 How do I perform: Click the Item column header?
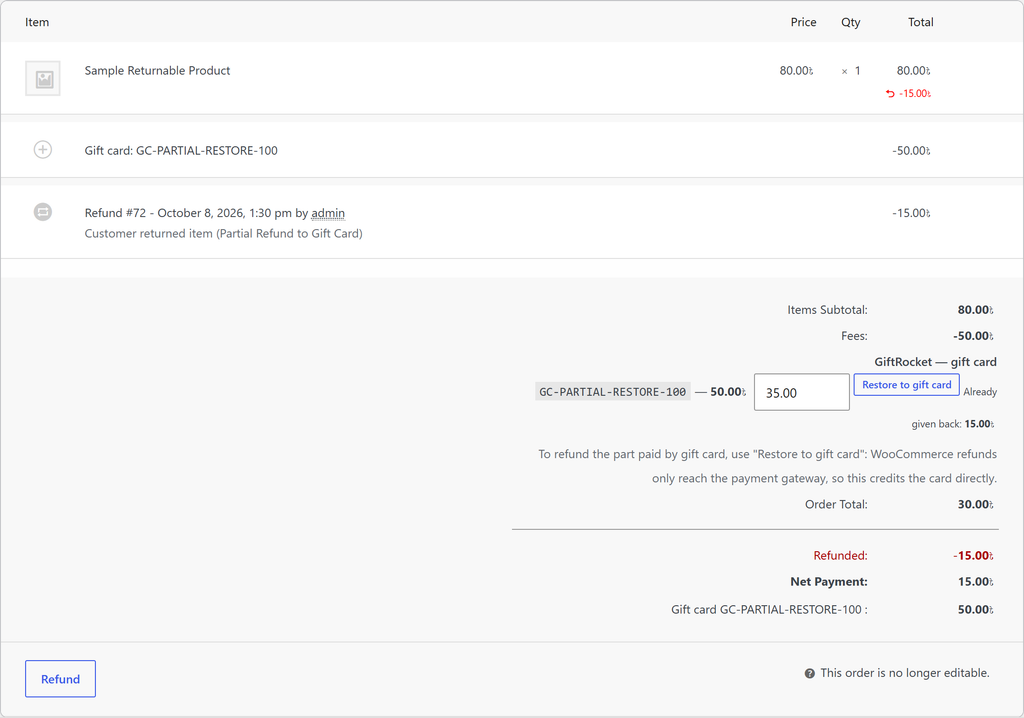click(37, 22)
